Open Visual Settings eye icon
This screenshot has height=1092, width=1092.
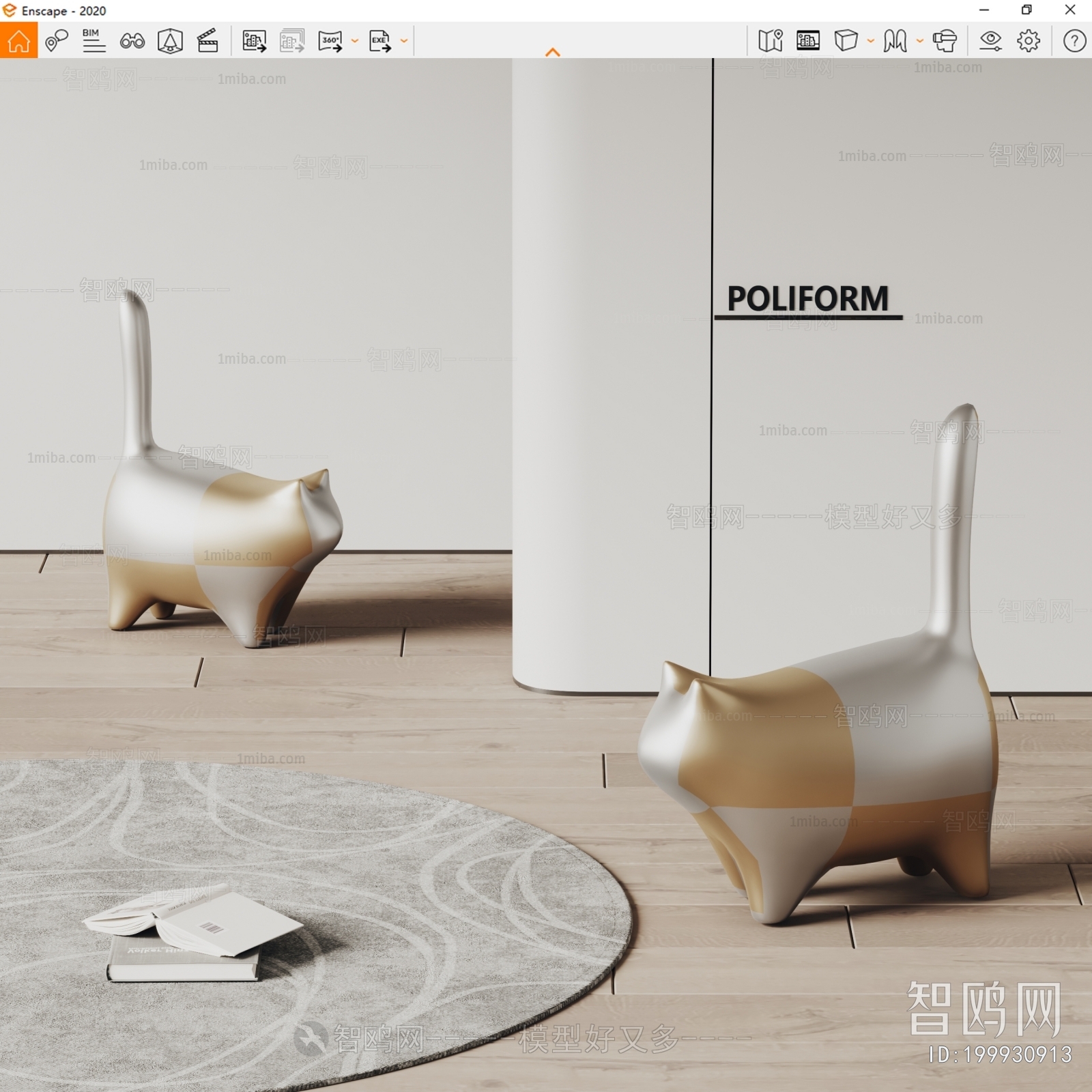990,41
